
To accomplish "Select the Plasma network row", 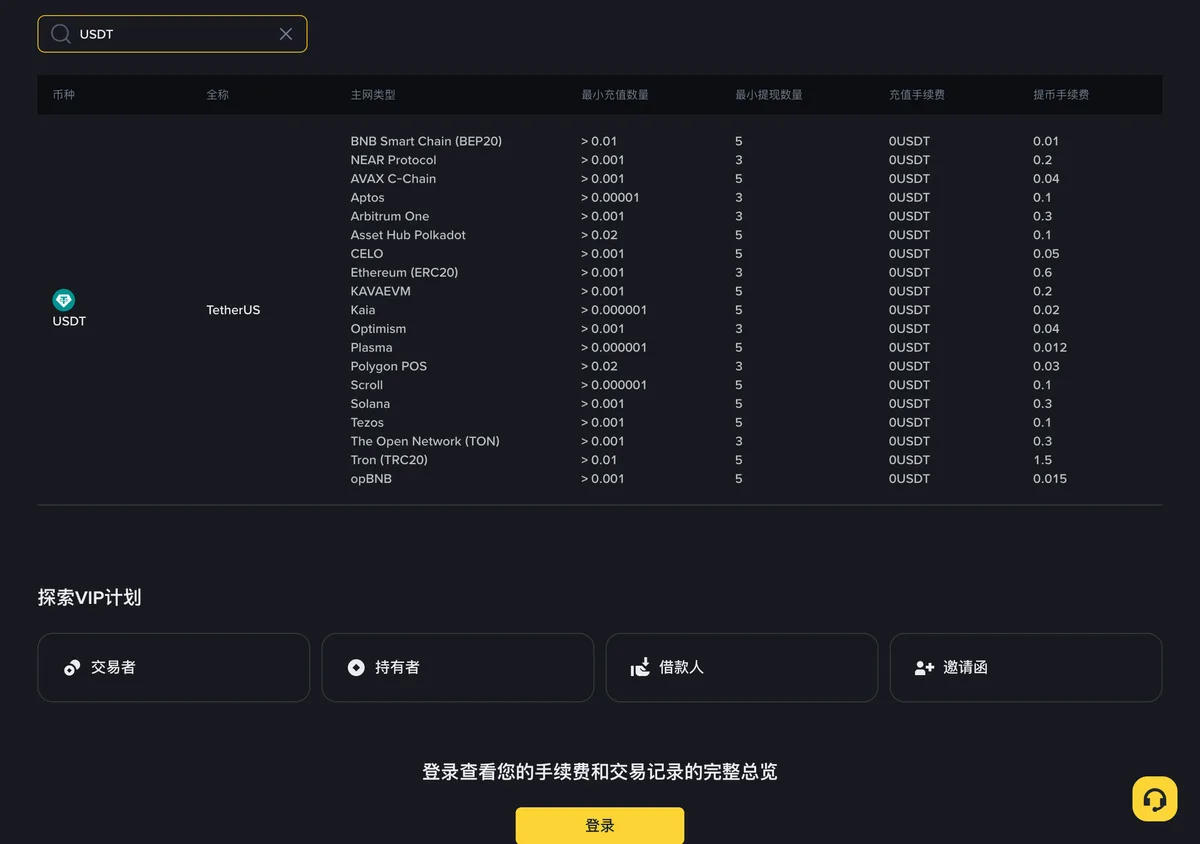I will 371,348.
